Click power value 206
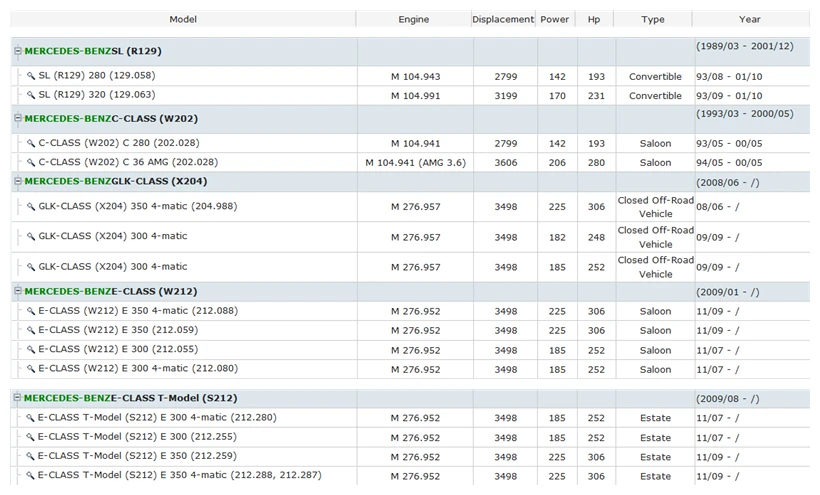 point(557,163)
